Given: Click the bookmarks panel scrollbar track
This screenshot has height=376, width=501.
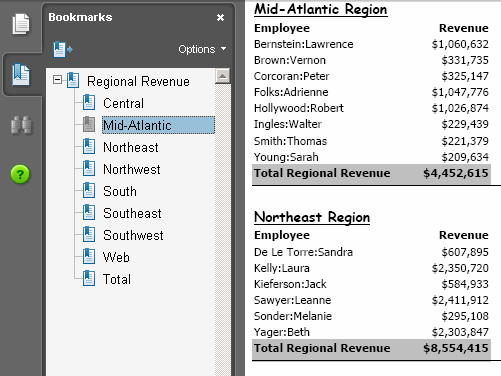Looking at the screenshot, I should (x=223, y=230).
